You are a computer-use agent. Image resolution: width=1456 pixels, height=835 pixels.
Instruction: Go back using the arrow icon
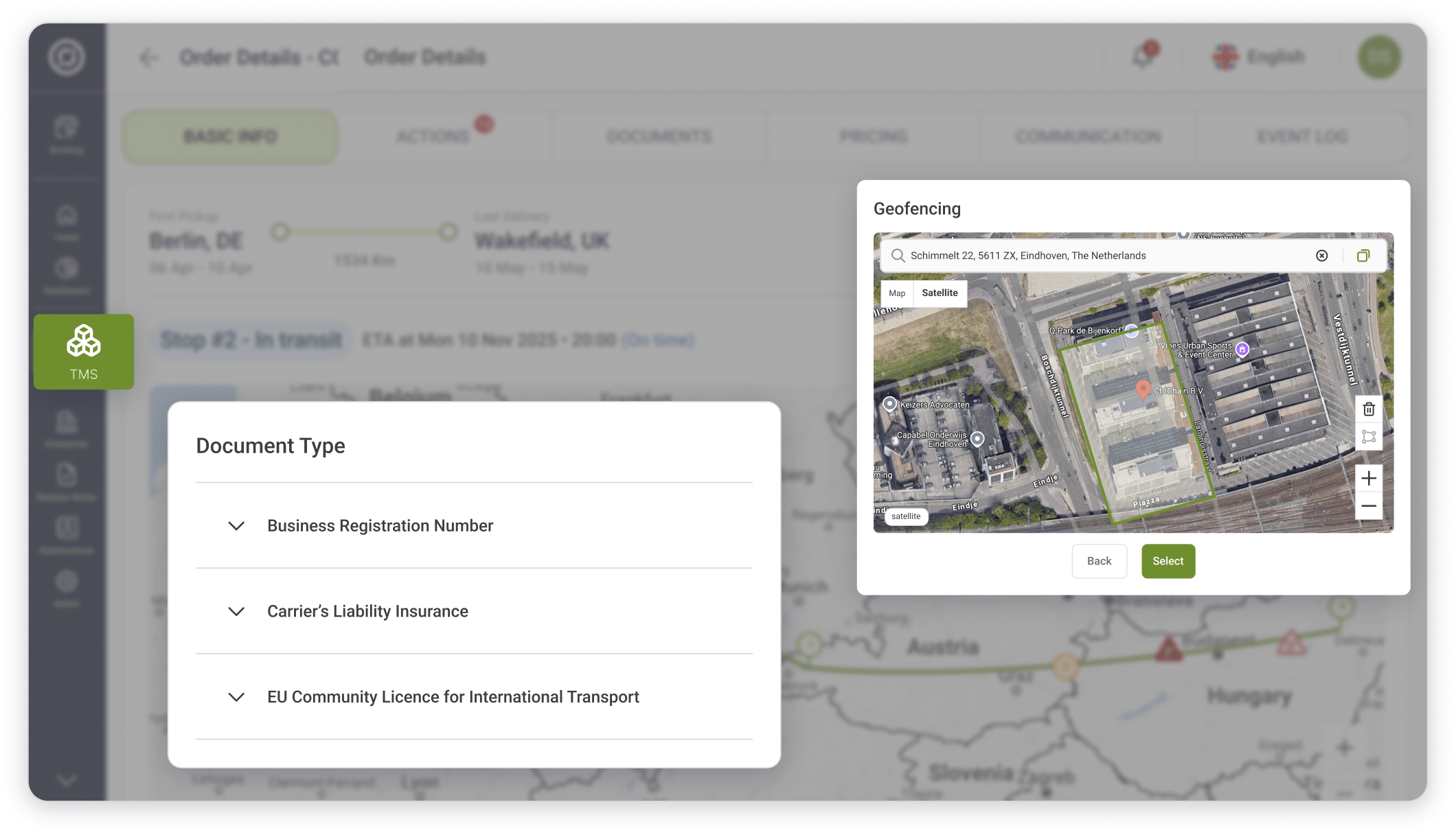(x=149, y=58)
